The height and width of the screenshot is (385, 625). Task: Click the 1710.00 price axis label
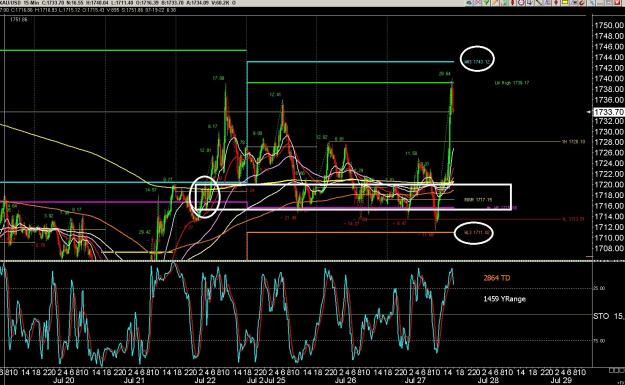pos(609,238)
